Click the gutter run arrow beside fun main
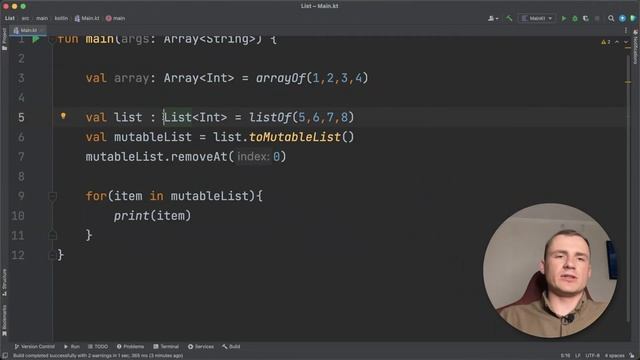 (36, 39)
